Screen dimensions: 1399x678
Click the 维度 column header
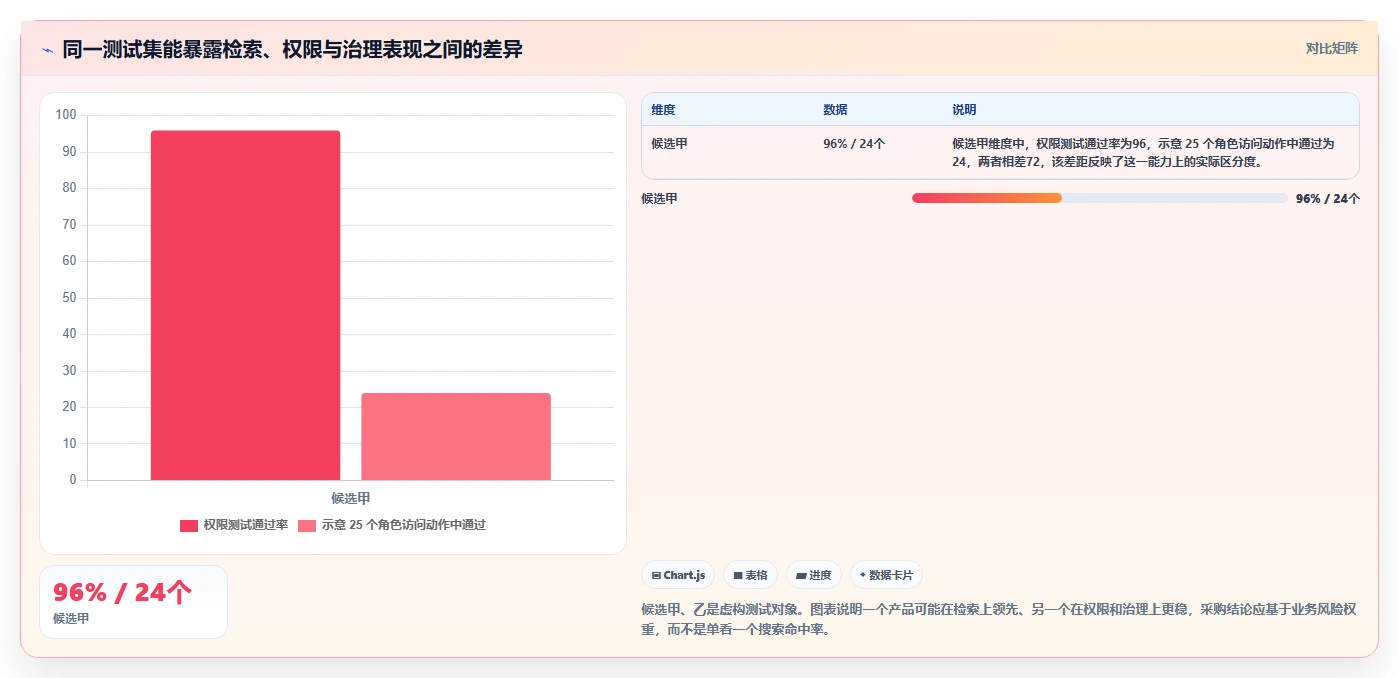(664, 110)
